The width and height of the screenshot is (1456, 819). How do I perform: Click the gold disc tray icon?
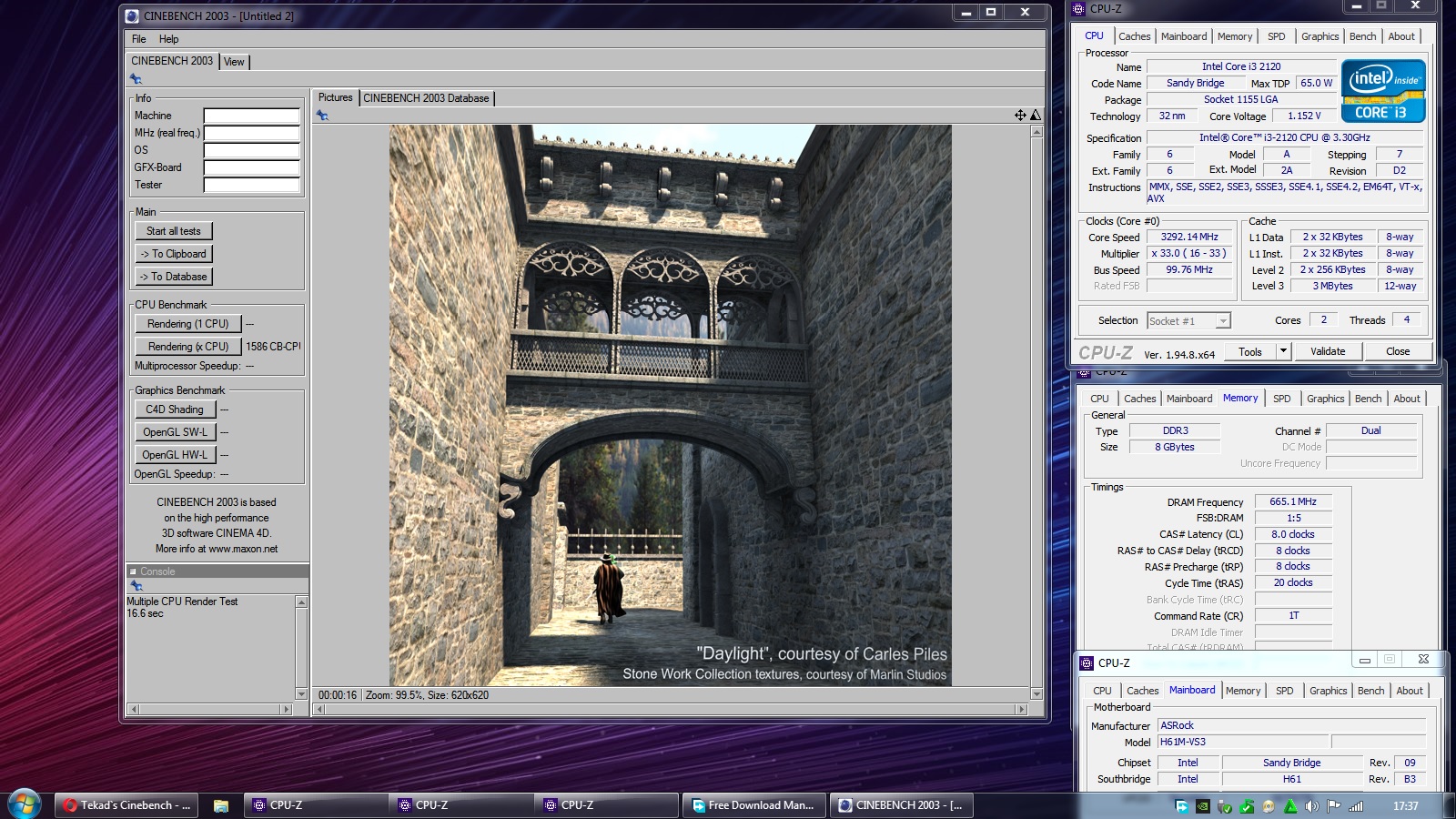click(x=1269, y=805)
